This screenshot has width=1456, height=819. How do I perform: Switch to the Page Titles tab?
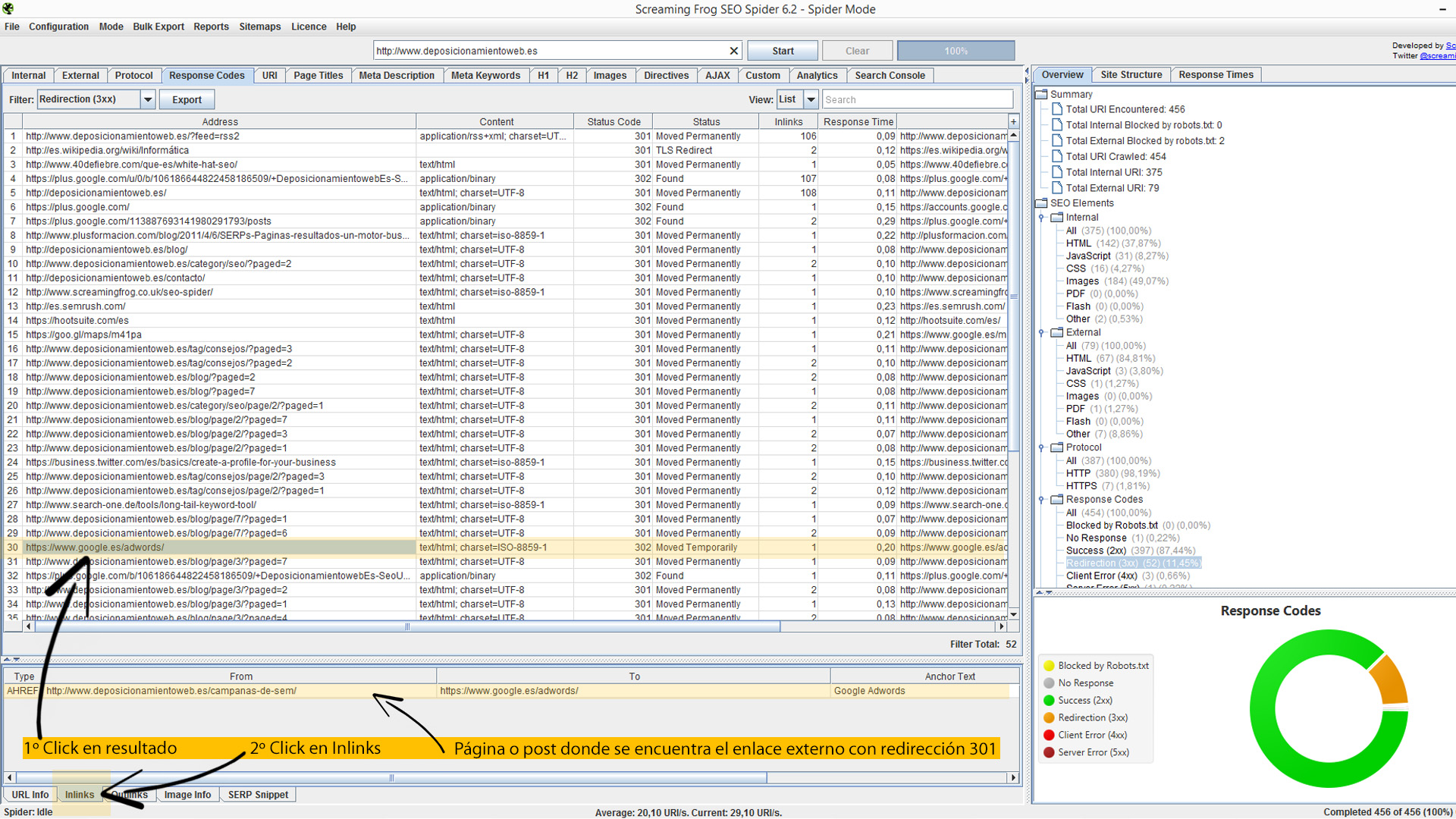(x=318, y=75)
